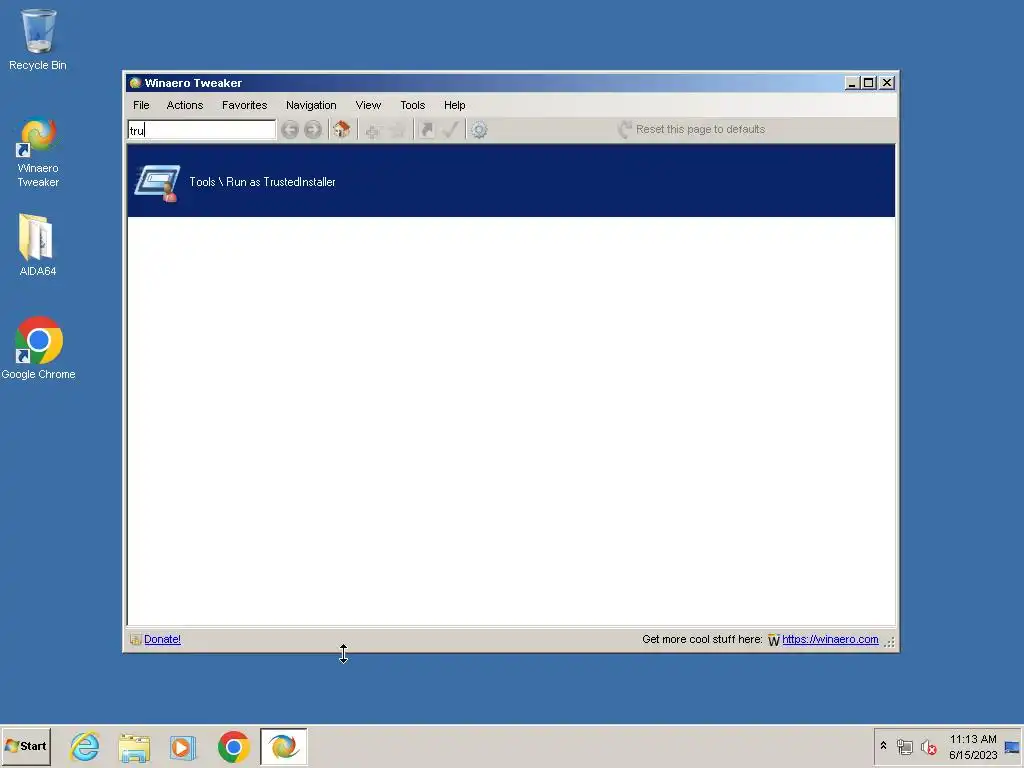Click the Winaero Tweaker title bar icon

(135, 83)
